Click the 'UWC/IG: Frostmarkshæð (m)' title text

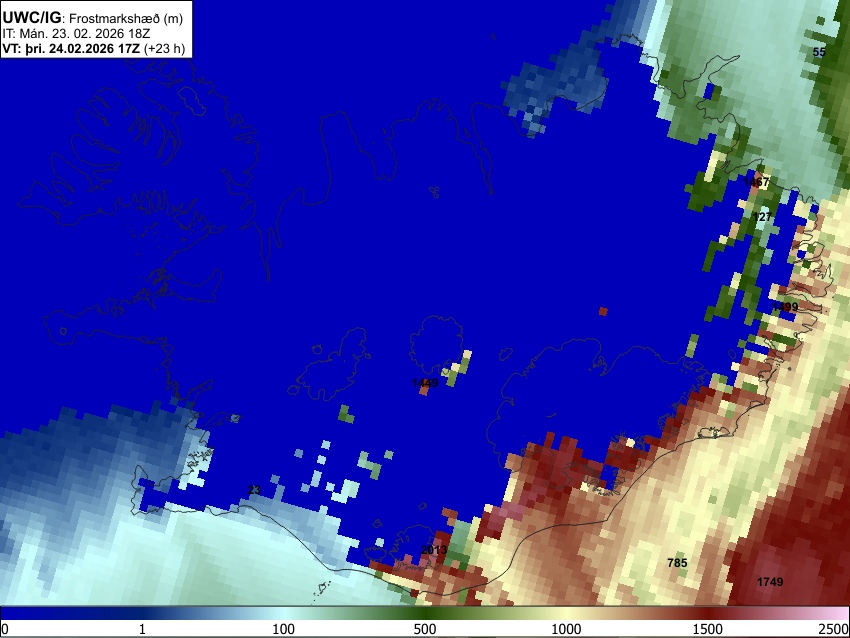coord(93,18)
